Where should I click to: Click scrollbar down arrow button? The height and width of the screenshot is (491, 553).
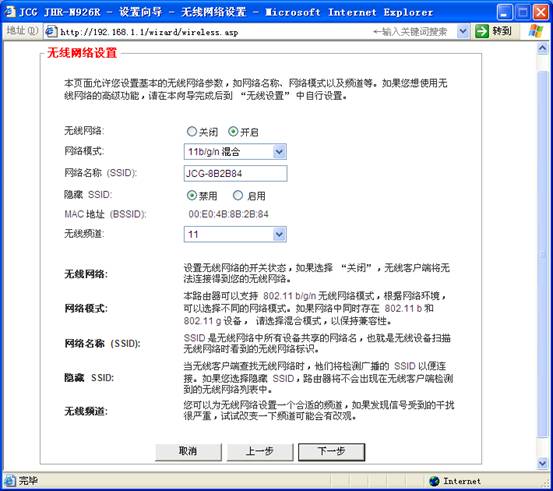click(542, 463)
